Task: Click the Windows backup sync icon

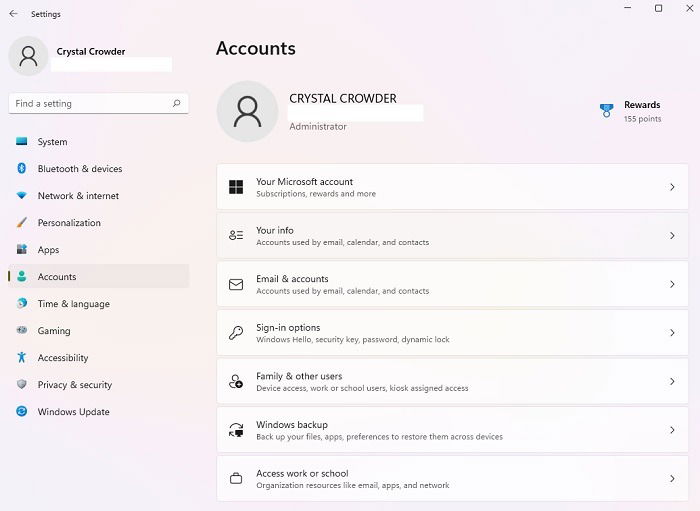Action: [x=236, y=430]
